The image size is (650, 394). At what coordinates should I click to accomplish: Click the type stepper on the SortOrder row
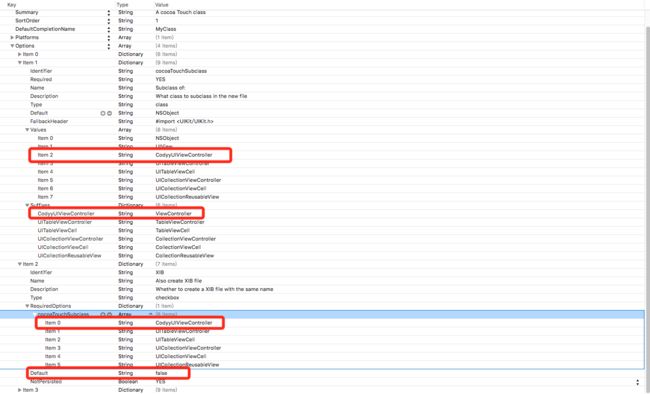[x=109, y=21]
